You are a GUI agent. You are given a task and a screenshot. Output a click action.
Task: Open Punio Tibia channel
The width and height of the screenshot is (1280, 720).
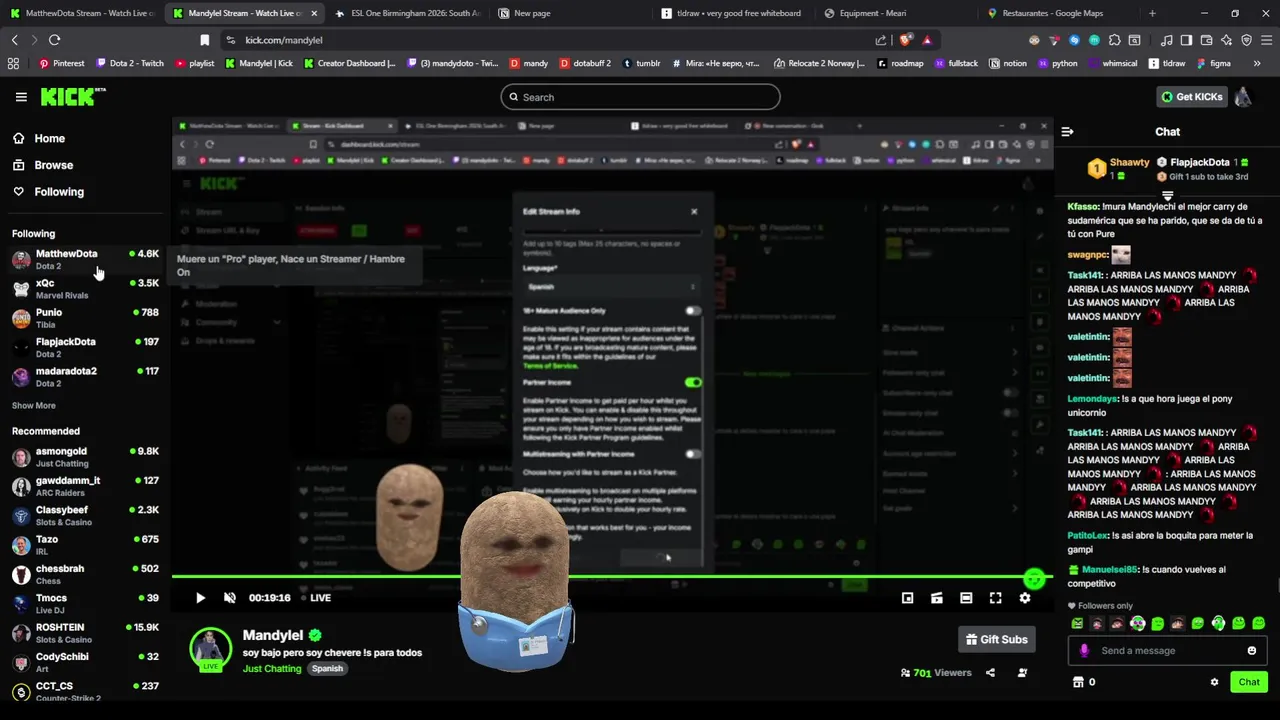(85, 318)
